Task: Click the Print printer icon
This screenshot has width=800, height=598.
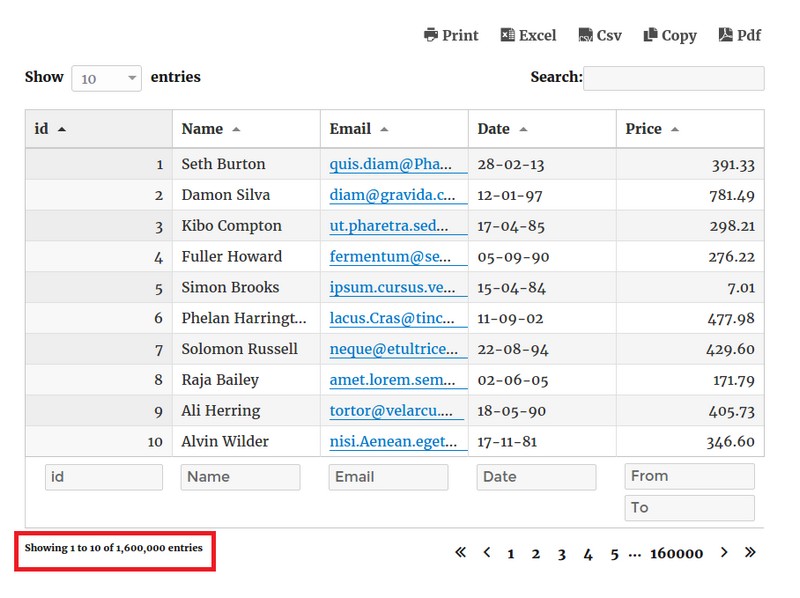Action: tap(431, 35)
